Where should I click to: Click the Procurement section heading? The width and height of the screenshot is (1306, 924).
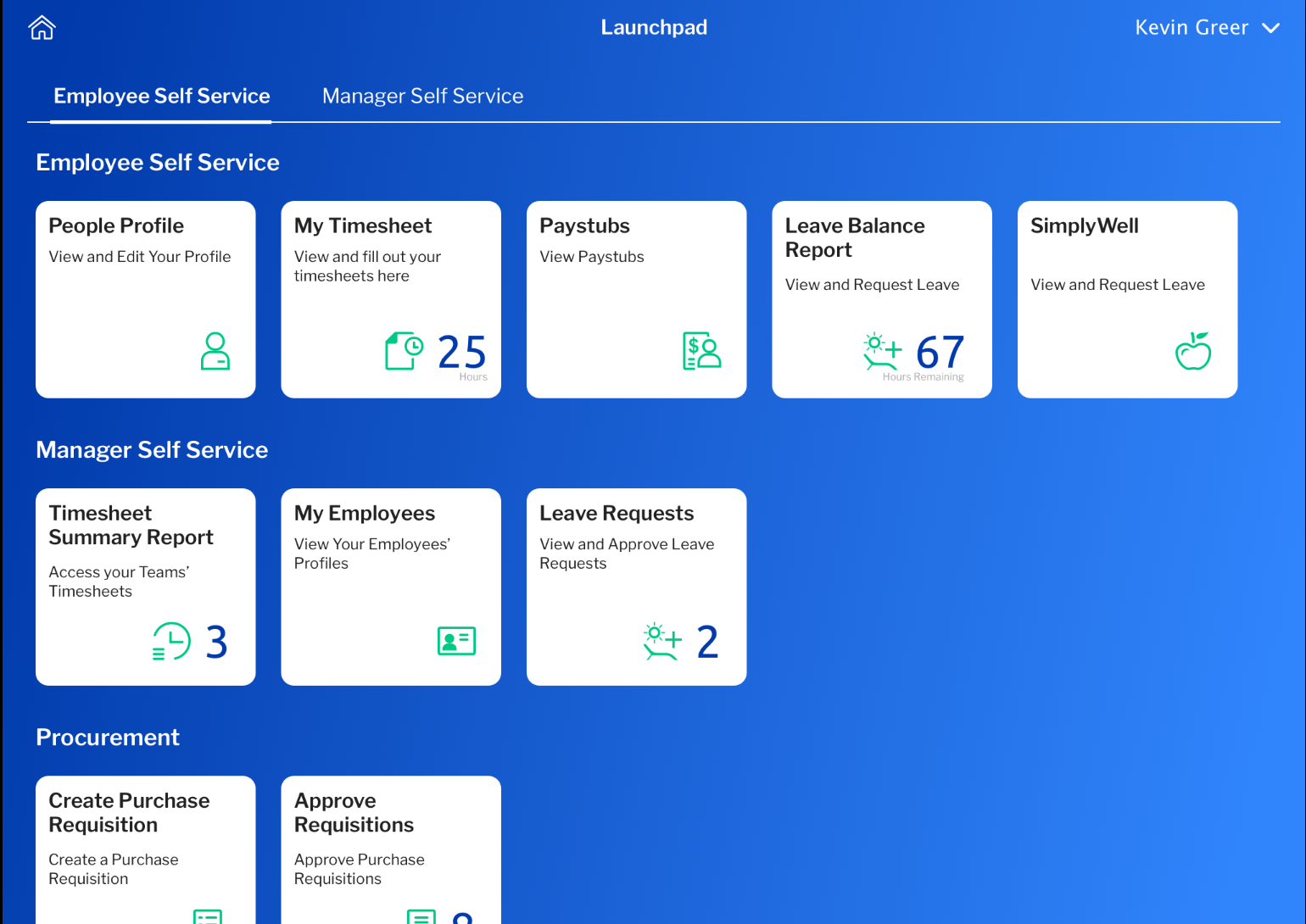pyautogui.click(x=108, y=738)
